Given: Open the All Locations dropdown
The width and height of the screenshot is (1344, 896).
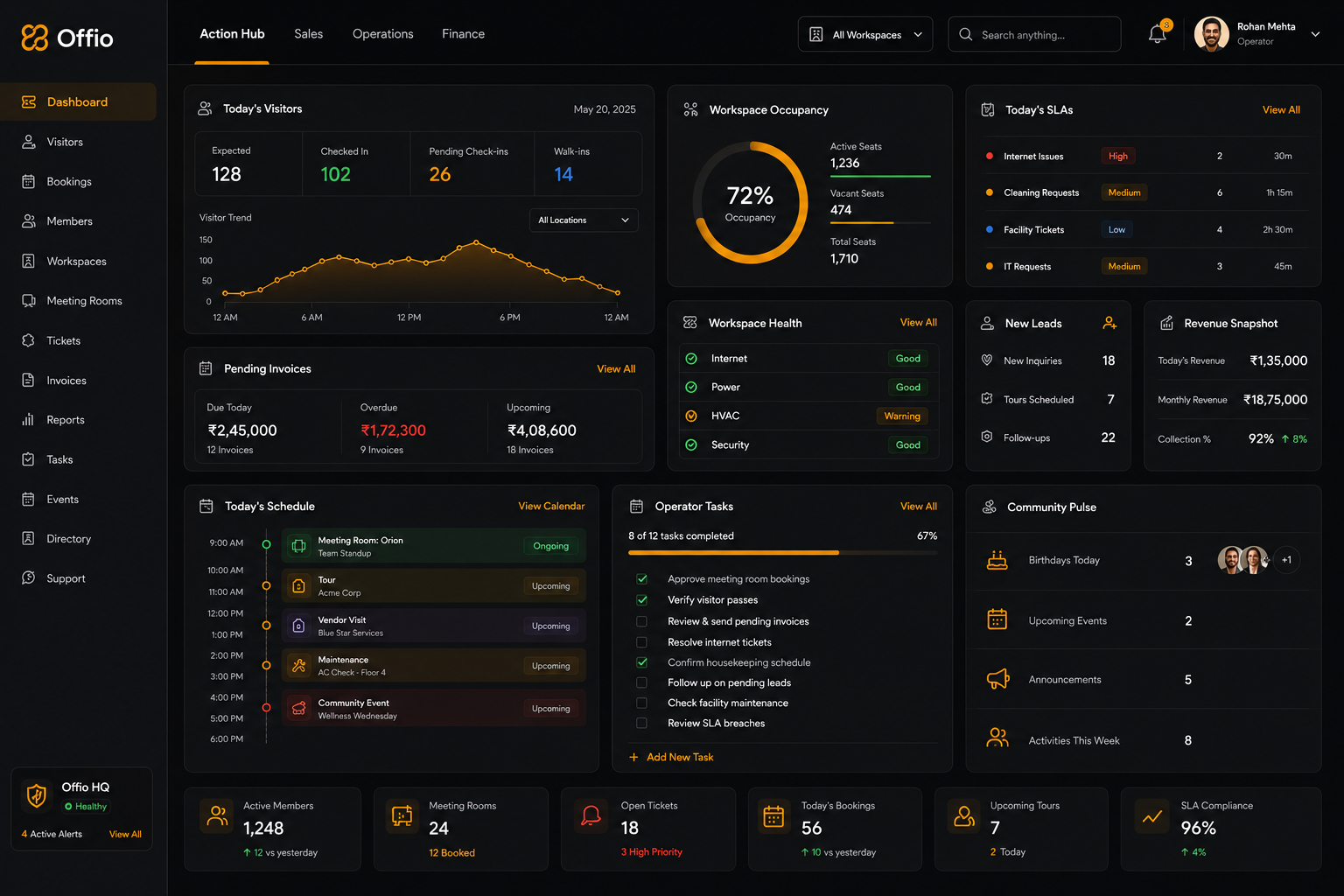Looking at the screenshot, I should (584, 220).
